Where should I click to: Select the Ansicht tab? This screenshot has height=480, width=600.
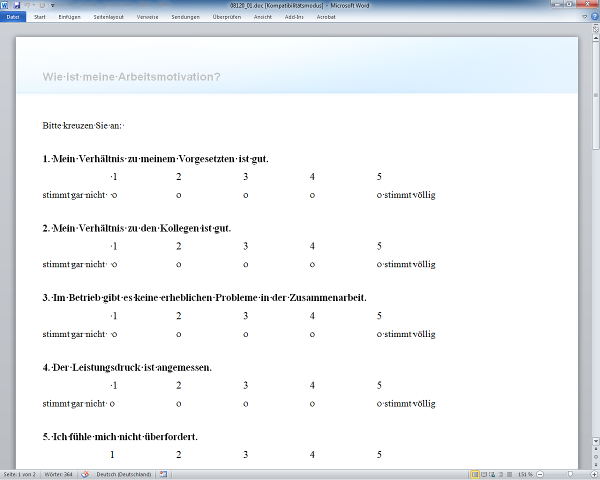pyautogui.click(x=262, y=16)
